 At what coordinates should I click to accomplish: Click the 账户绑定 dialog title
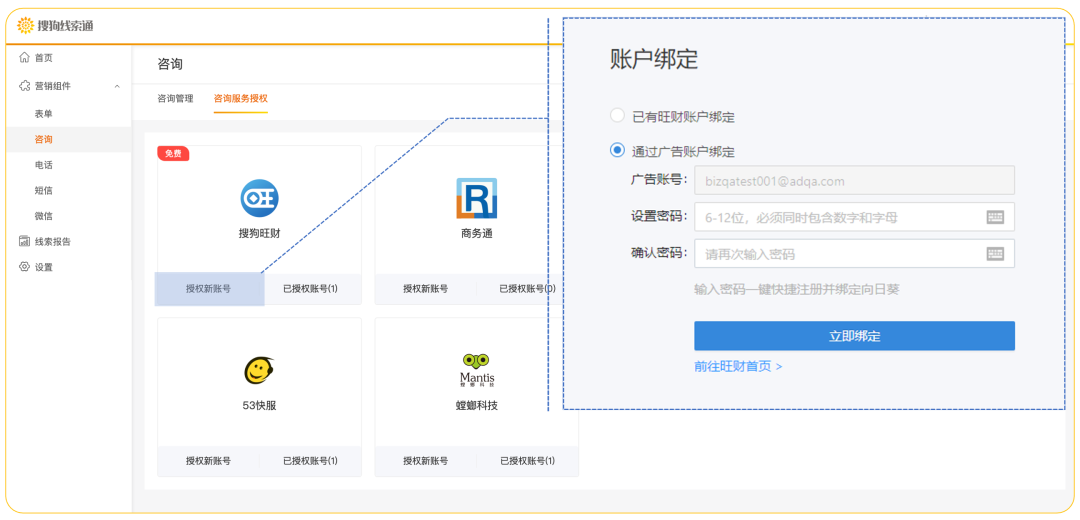[x=654, y=60]
